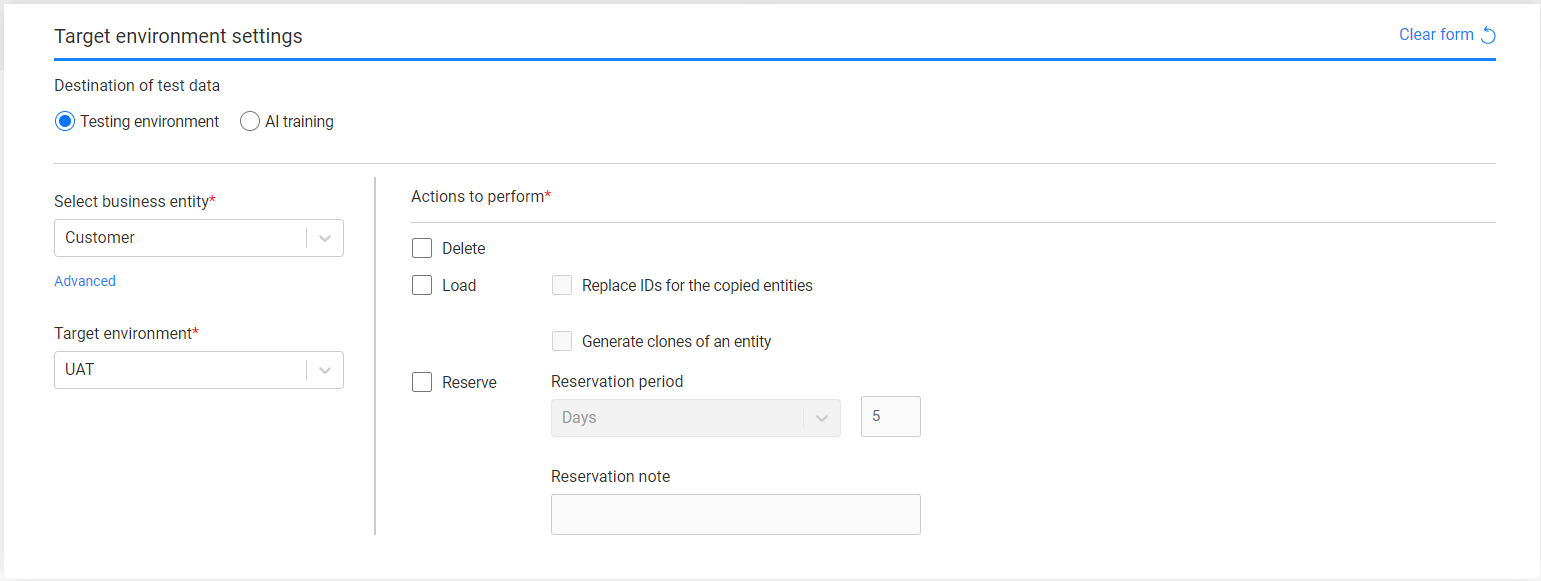This screenshot has height=581, width=1541.
Task: Click the reservation period number field
Action: click(890, 417)
